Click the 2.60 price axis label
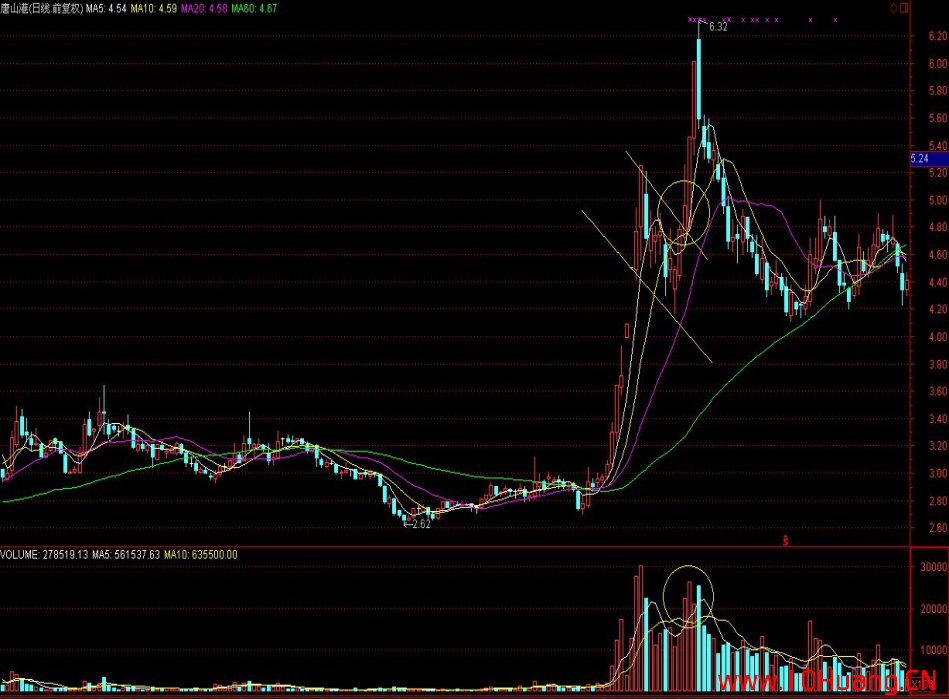 [x=938, y=528]
